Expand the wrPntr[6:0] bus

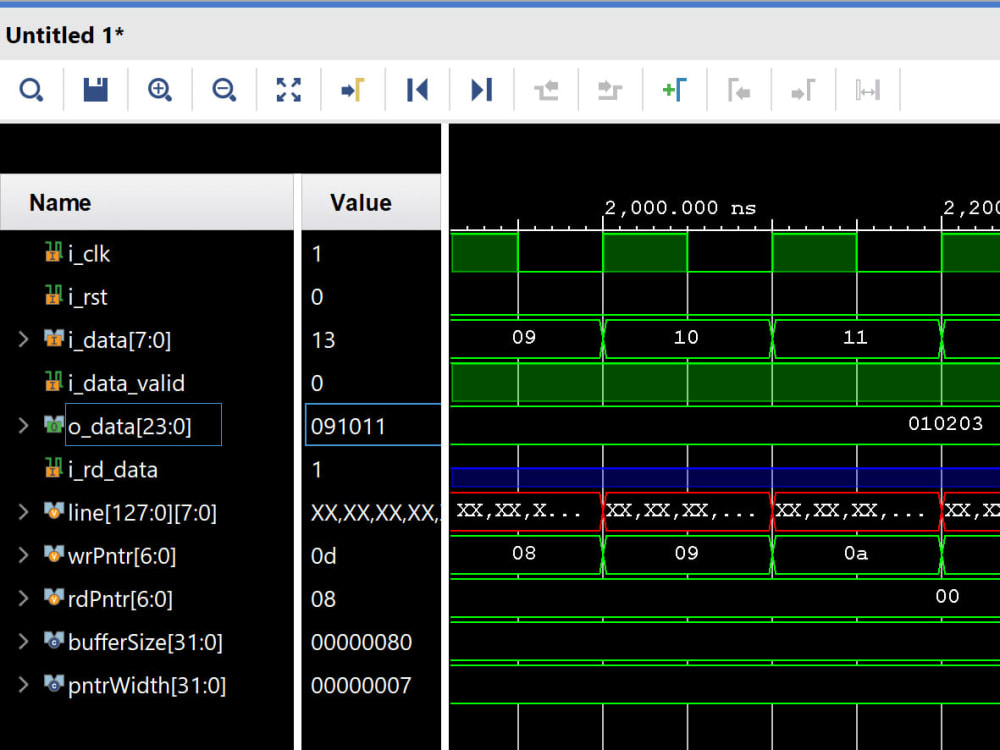[x=24, y=555]
